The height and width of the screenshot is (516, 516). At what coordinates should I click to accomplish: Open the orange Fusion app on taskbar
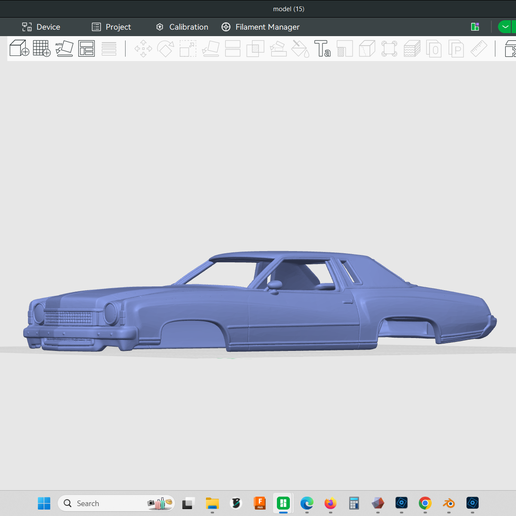(260, 503)
